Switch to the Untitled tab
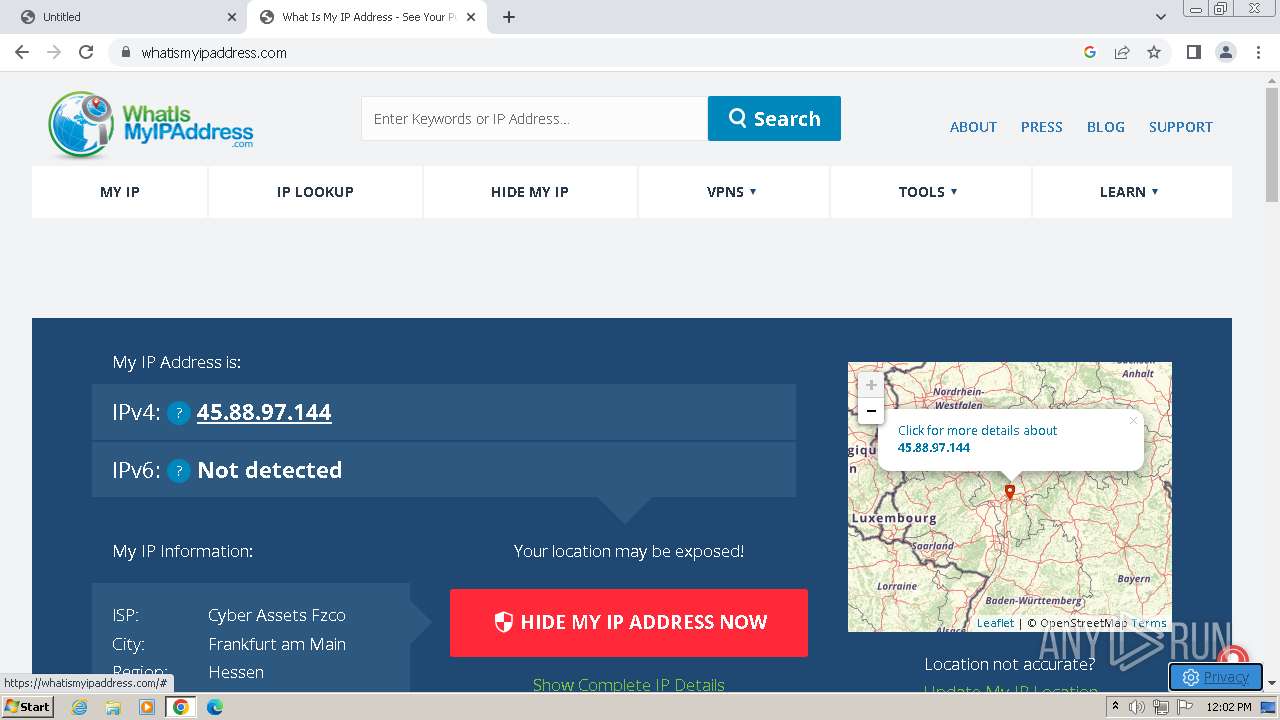The width and height of the screenshot is (1280, 720). 125,17
